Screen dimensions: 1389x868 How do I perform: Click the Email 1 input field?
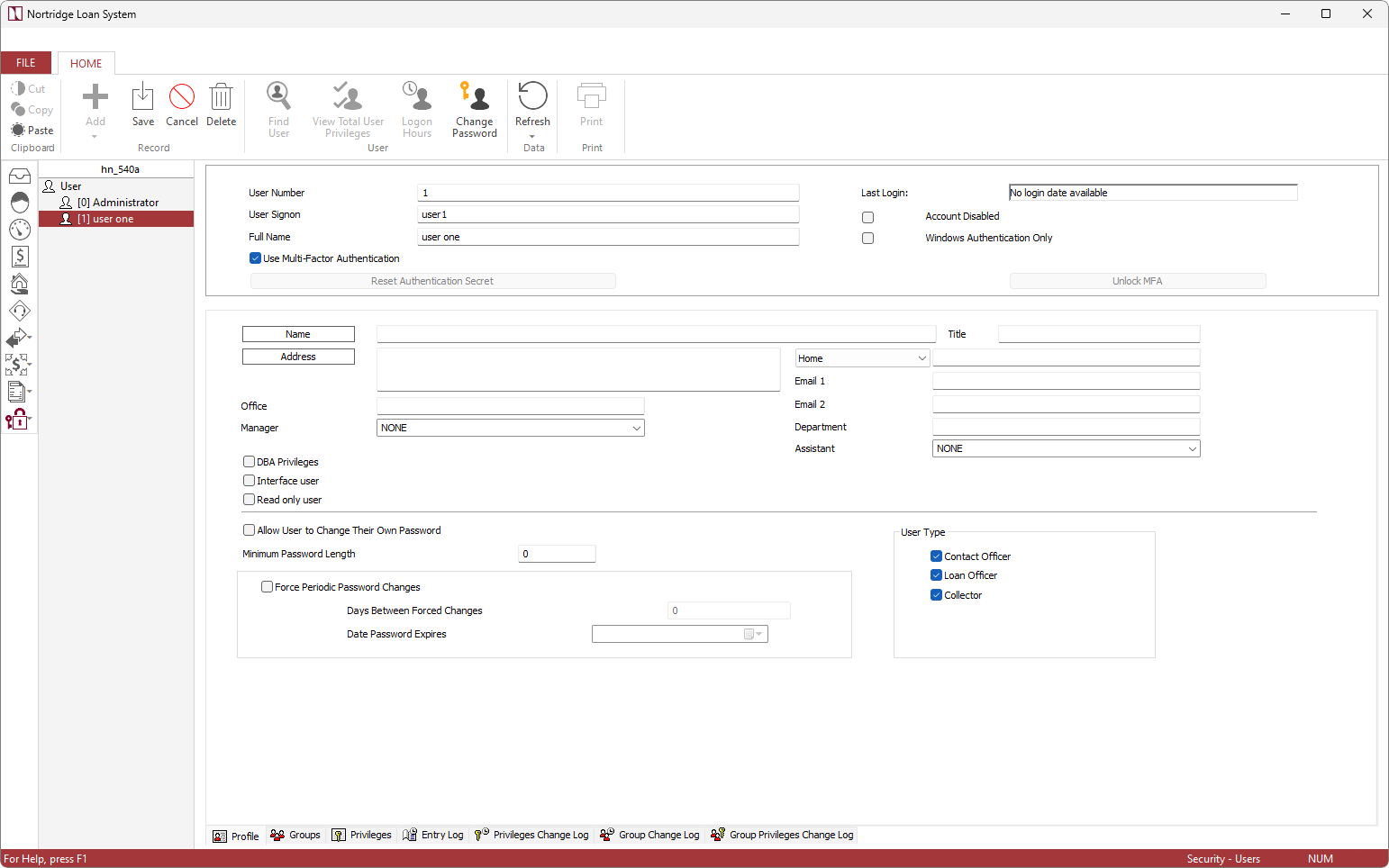(x=1066, y=381)
